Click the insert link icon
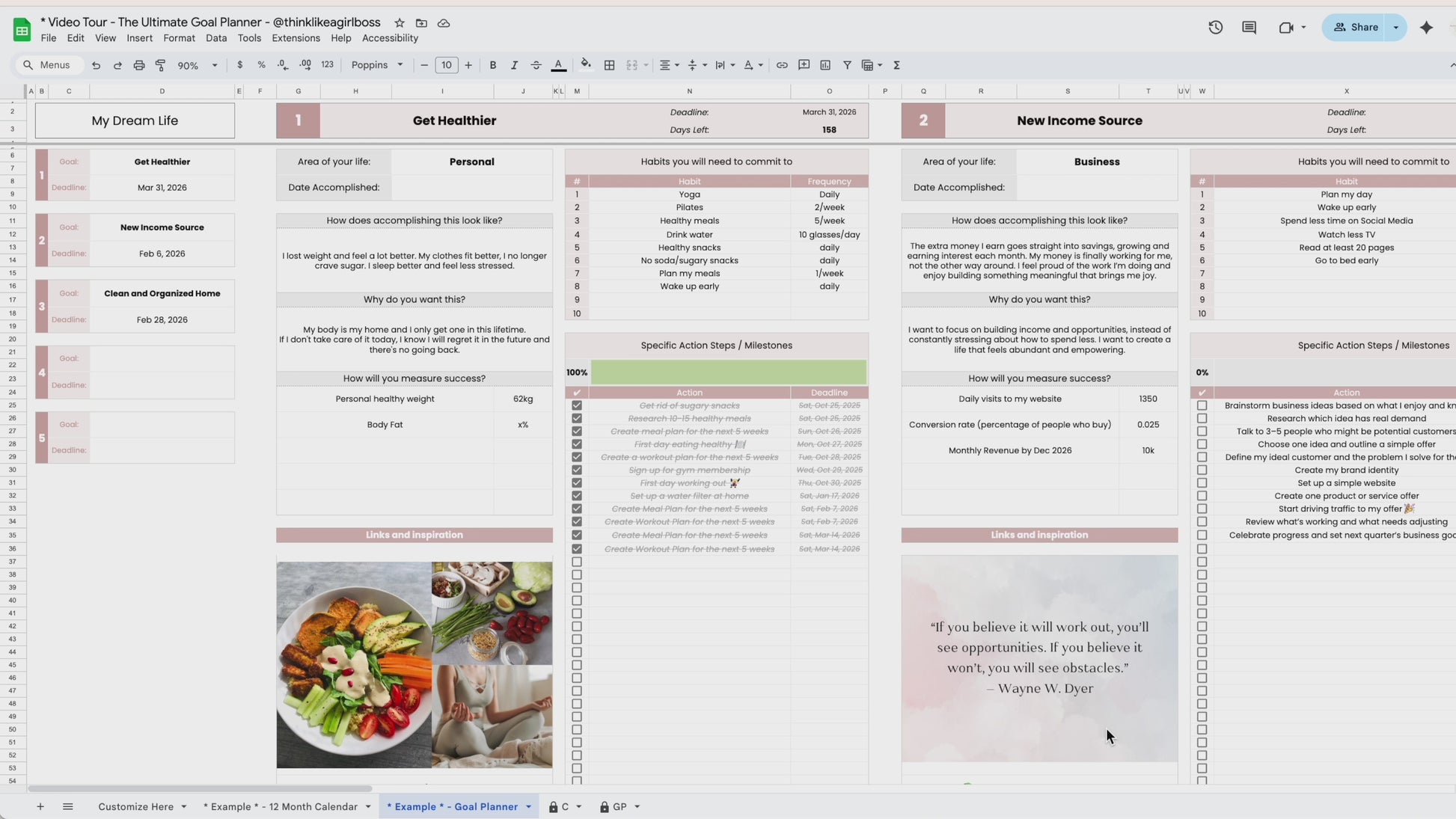Viewport: 1456px width, 819px height. click(x=781, y=65)
